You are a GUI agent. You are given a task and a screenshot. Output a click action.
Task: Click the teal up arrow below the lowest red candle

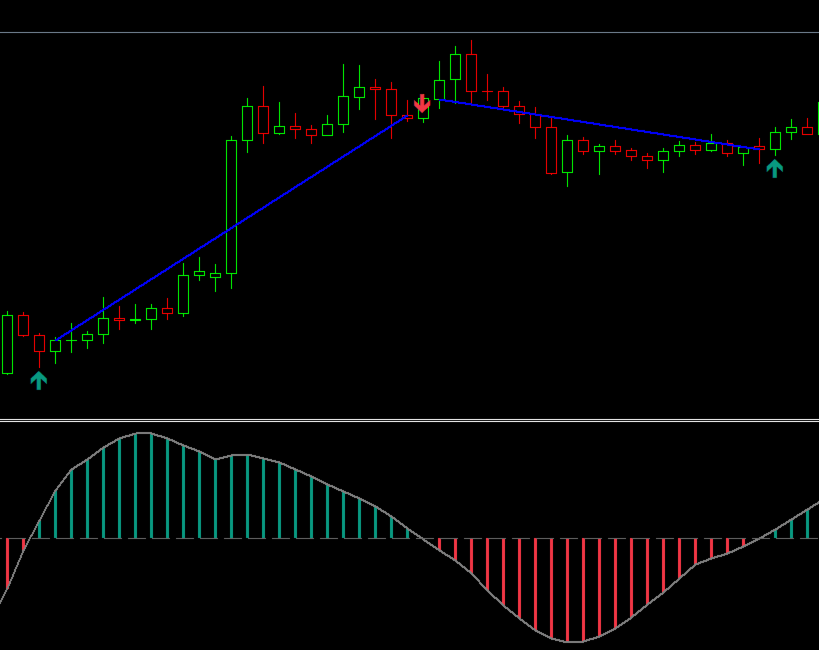[x=39, y=380]
